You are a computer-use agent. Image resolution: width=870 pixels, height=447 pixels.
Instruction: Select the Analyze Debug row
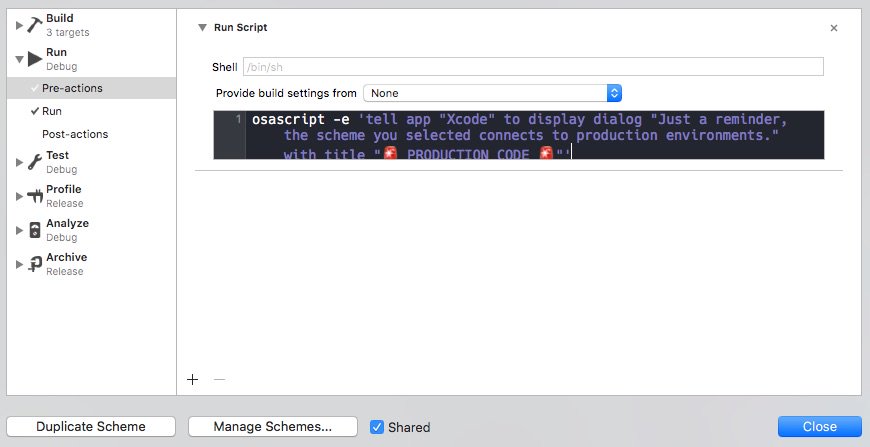click(92, 230)
